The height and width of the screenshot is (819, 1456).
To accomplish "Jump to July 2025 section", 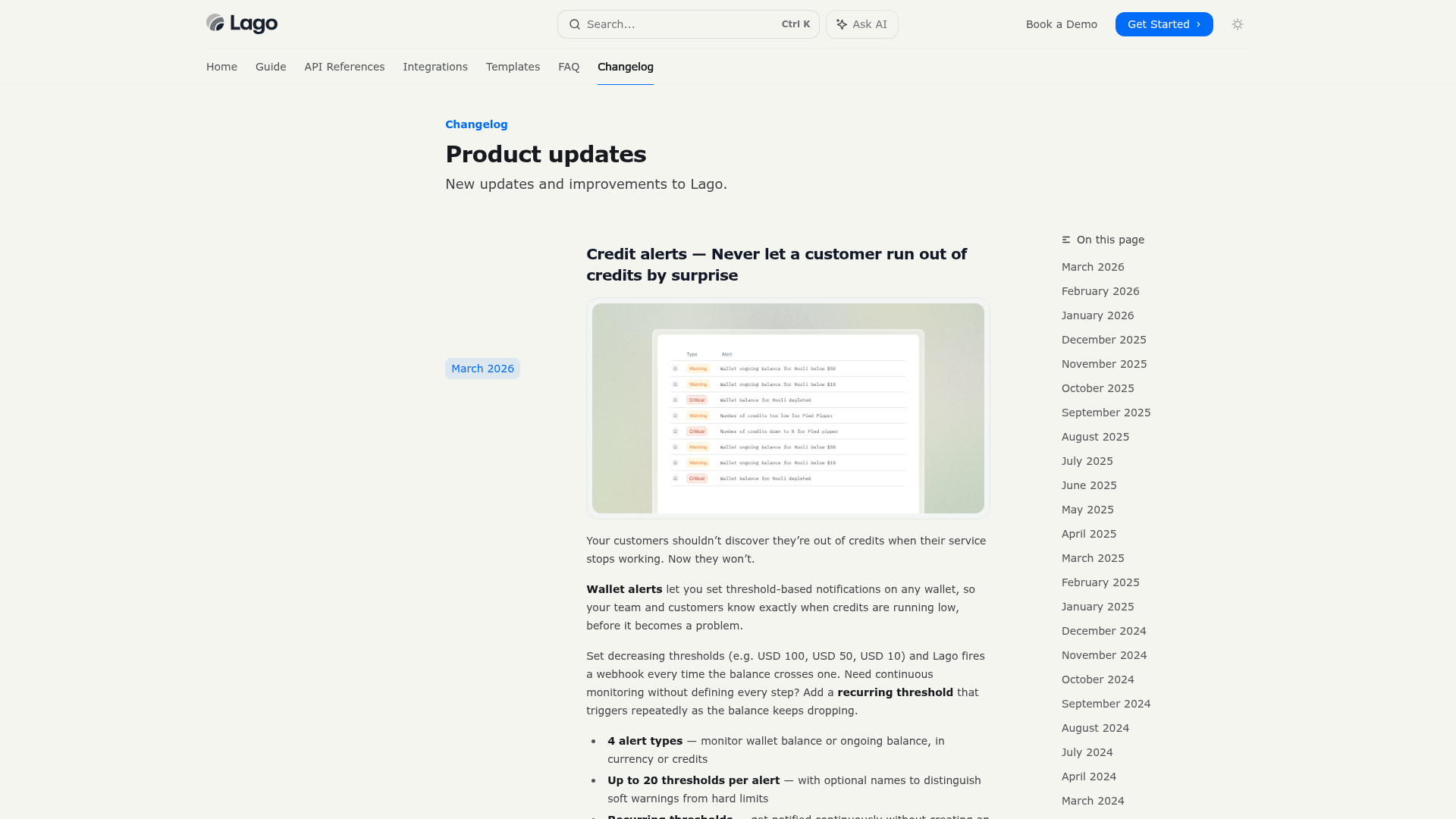I will 1087,461.
